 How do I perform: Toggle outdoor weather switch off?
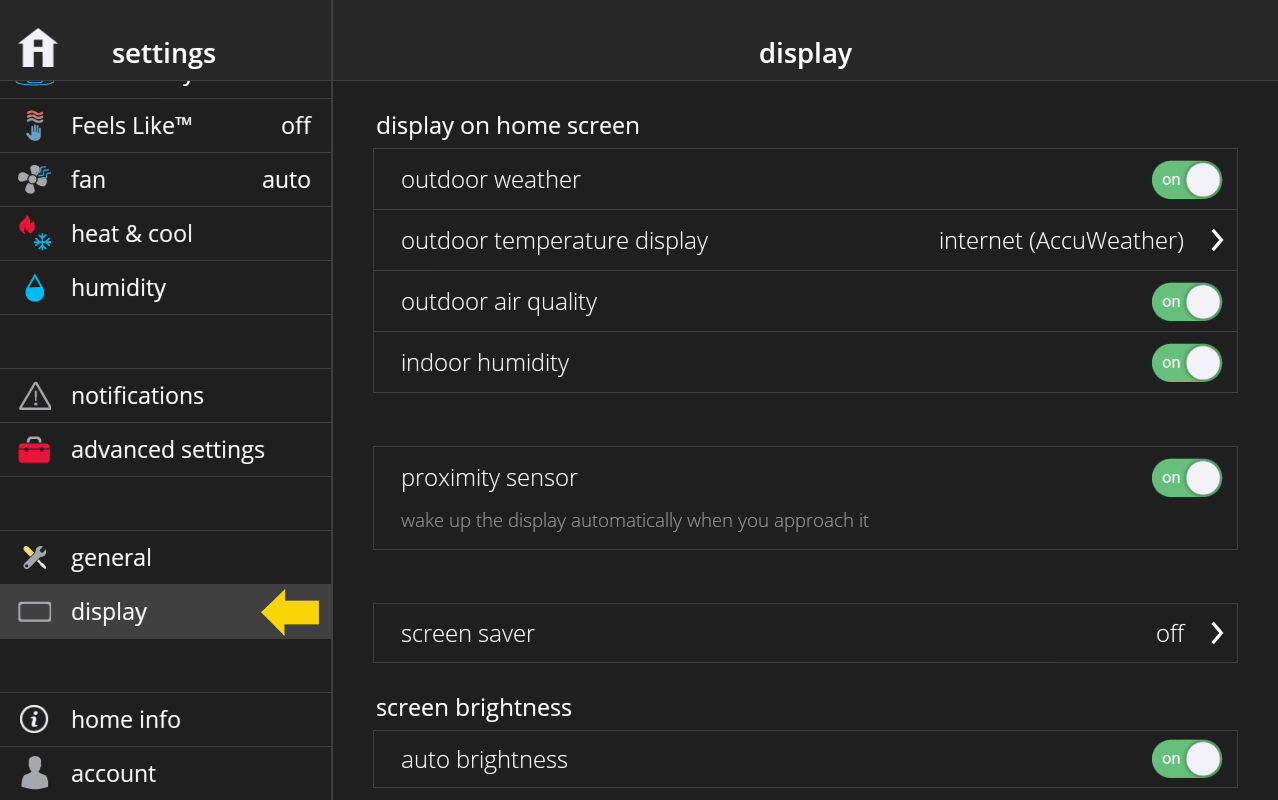1187,180
